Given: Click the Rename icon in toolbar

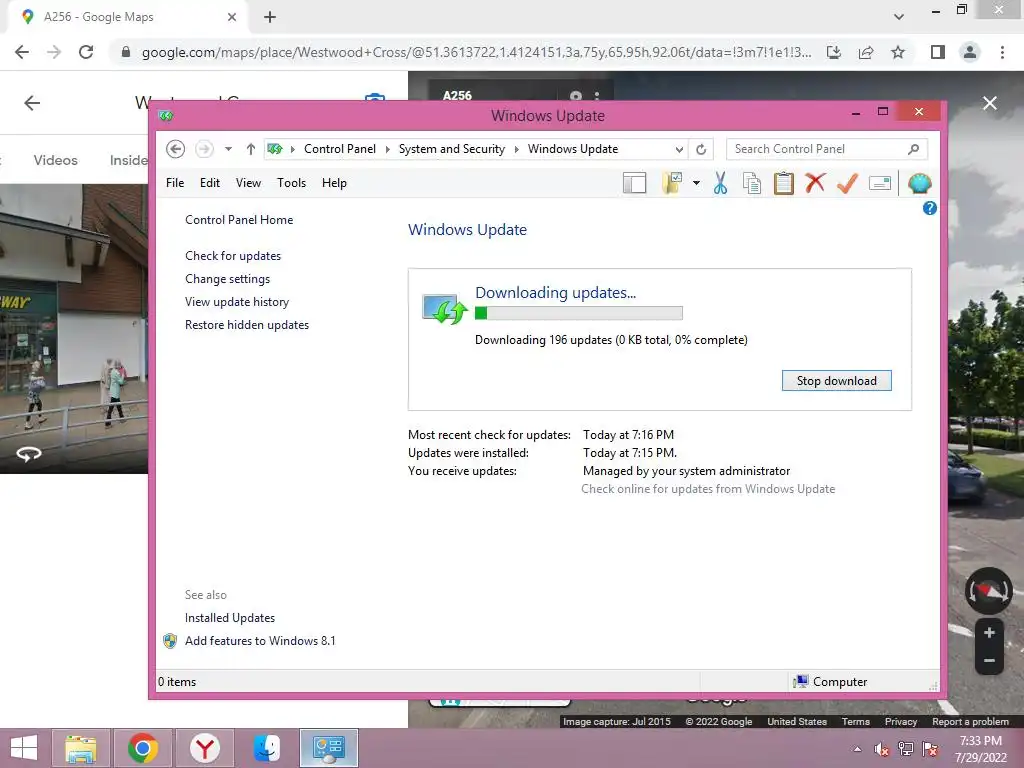Looking at the screenshot, I should pyautogui.click(x=880, y=184).
